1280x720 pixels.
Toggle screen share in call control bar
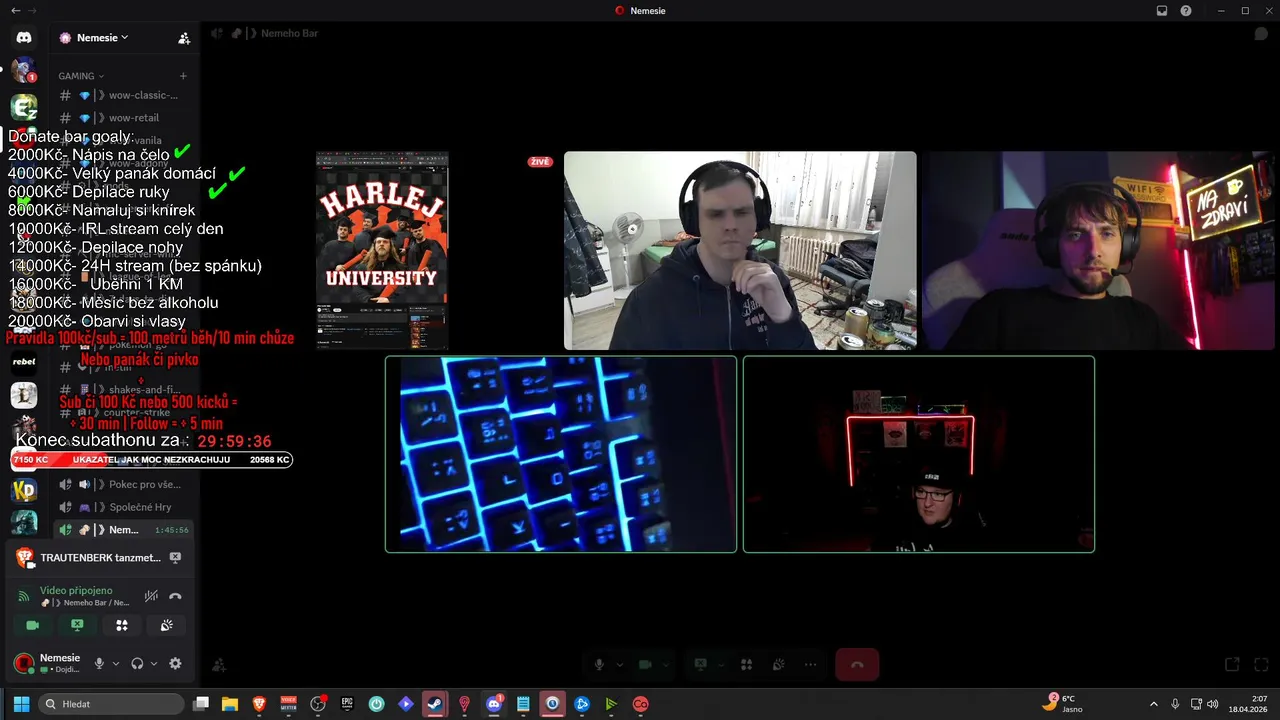click(701, 664)
